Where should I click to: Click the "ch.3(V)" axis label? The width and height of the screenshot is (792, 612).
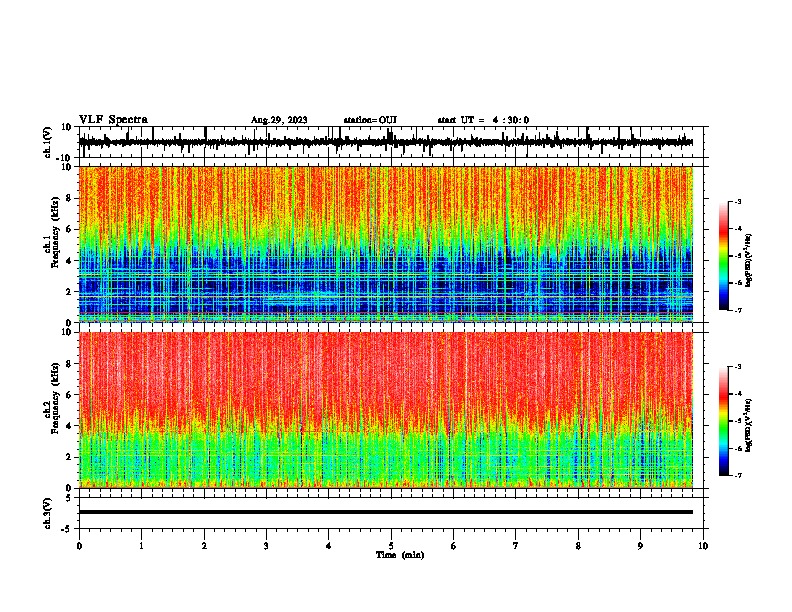click(48, 513)
